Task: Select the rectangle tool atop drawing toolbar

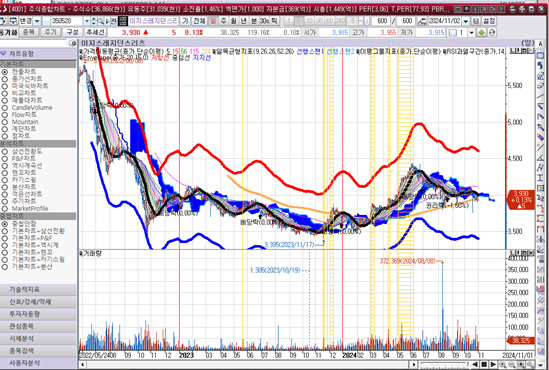Action: coord(540,56)
